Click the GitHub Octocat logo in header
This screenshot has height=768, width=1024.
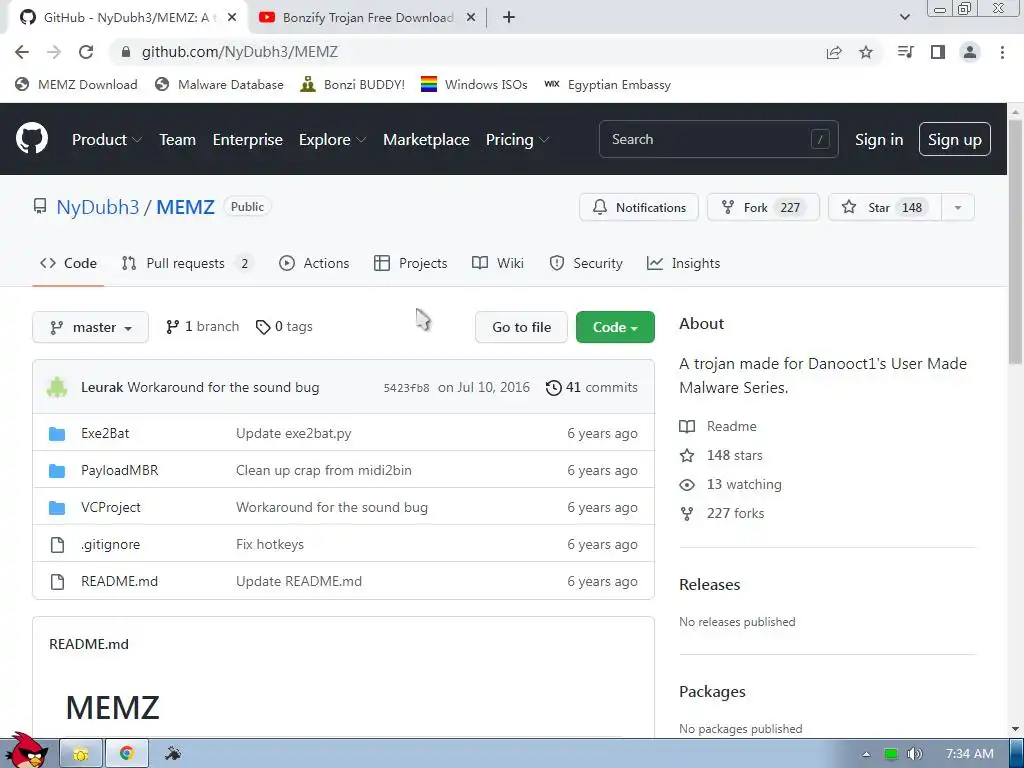point(32,138)
